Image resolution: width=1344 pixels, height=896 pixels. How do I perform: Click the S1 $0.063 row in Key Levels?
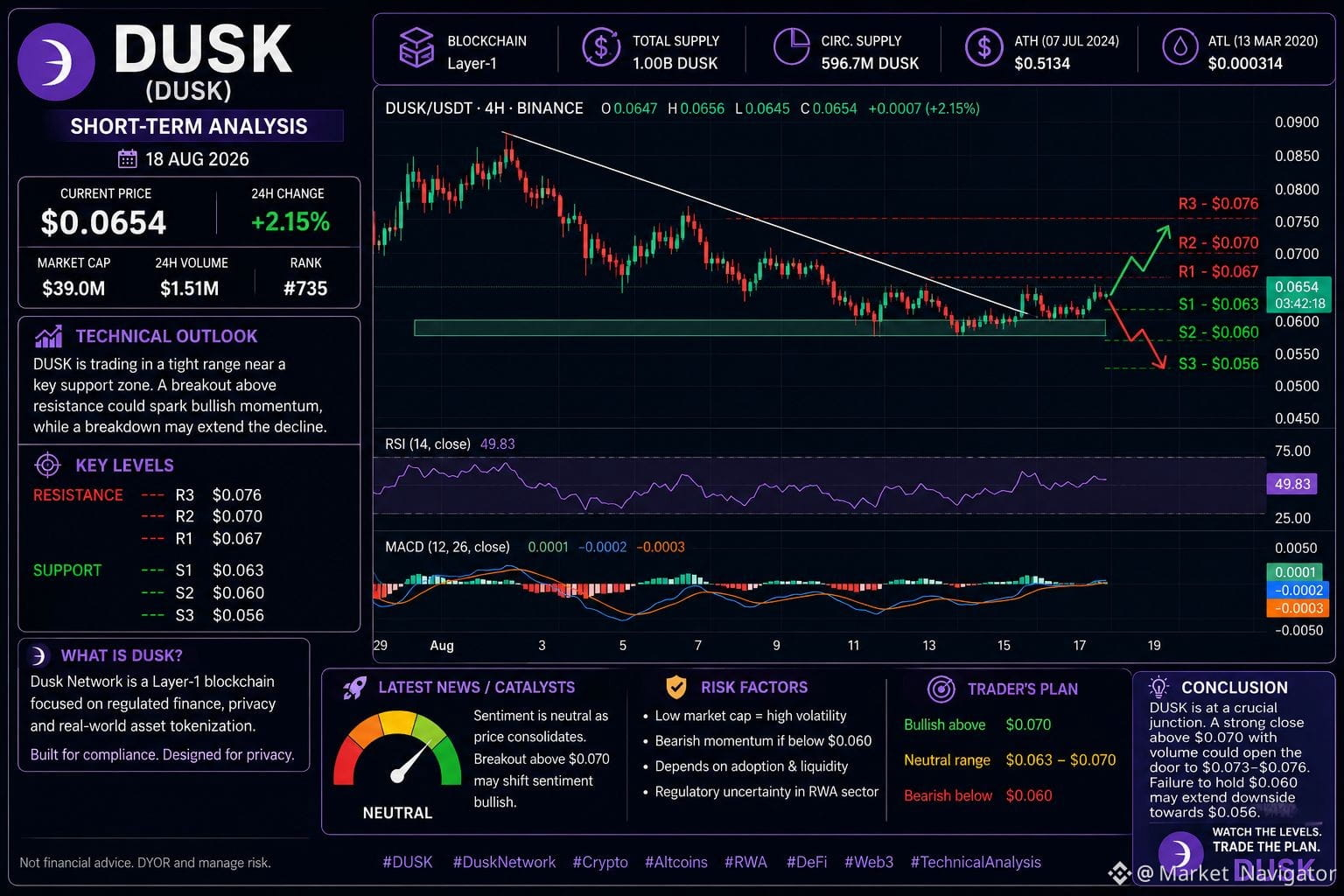click(x=201, y=570)
